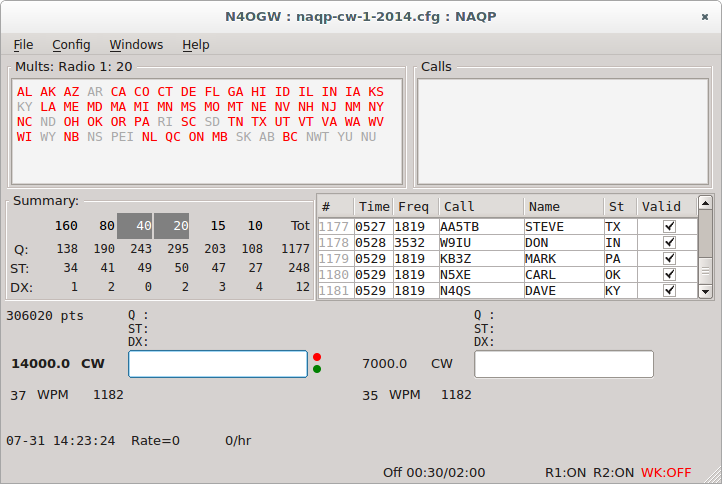Toggle Valid checkbox for KB3Z row
The width and height of the screenshot is (722, 484).
pyautogui.click(x=669, y=258)
